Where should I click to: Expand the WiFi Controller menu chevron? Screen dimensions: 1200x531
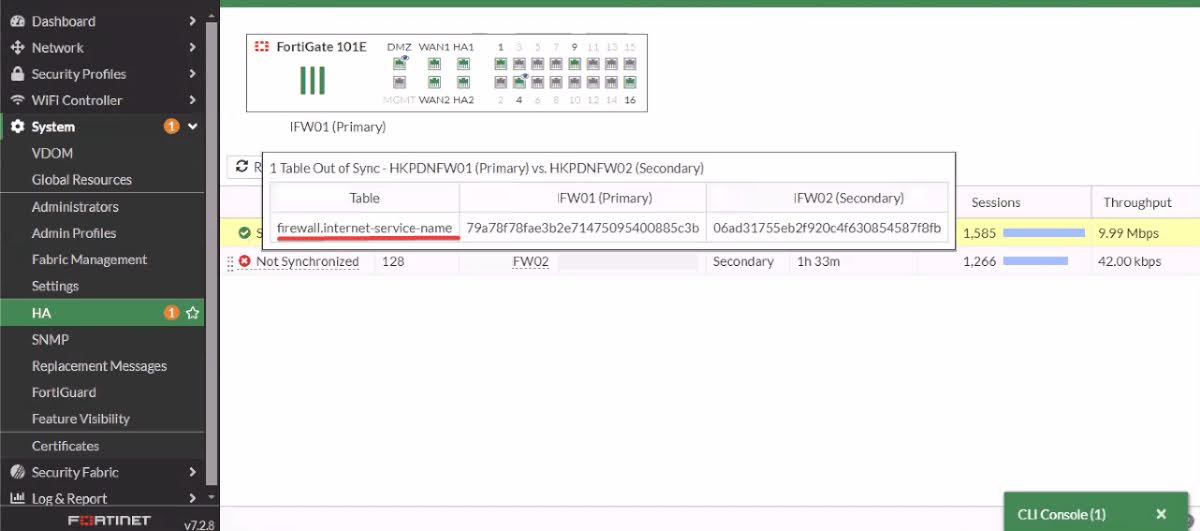pos(192,100)
